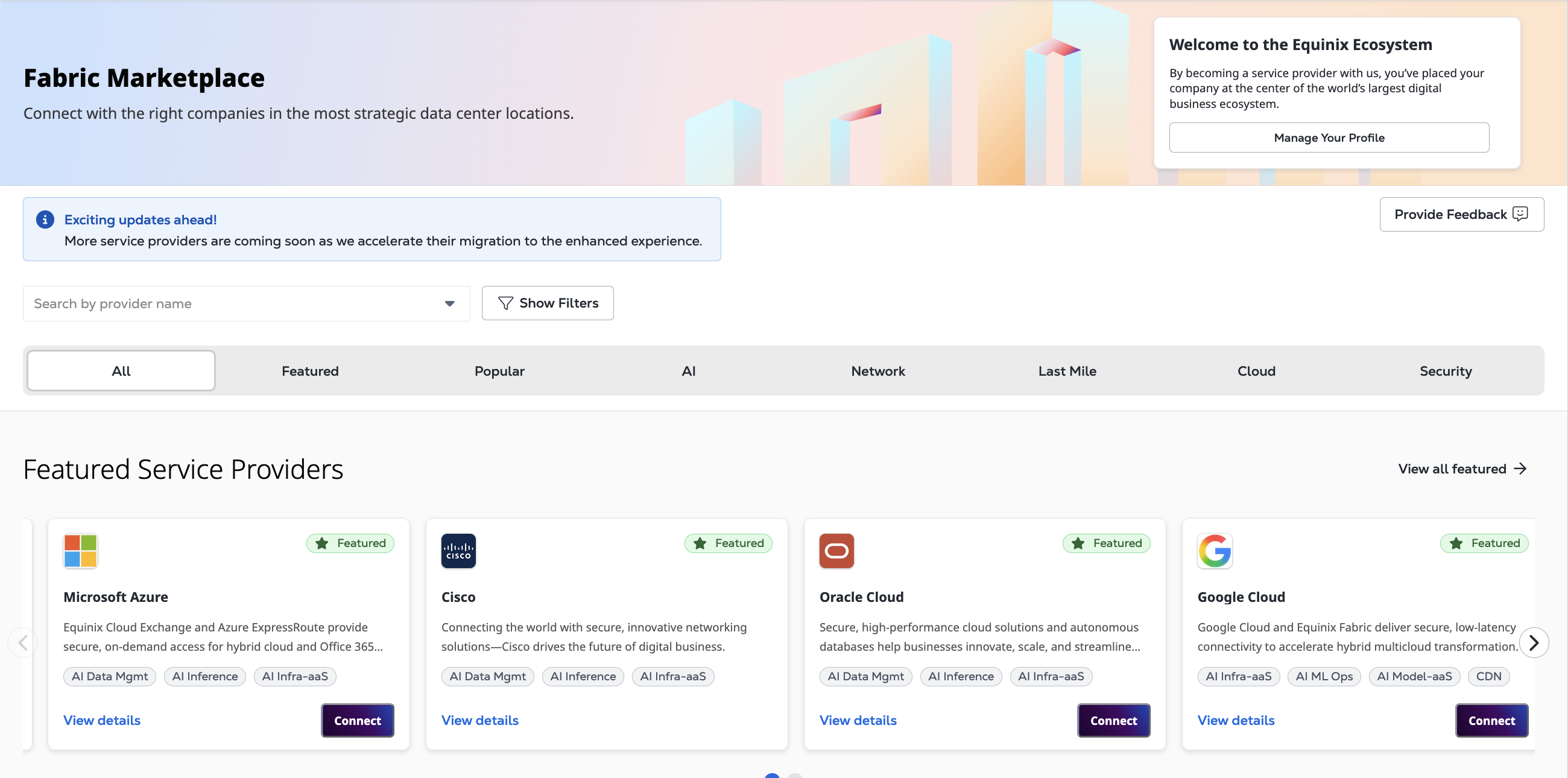View details for Microsoft Azure
This screenshot has width=1568, height=778.
coord(102,720)
